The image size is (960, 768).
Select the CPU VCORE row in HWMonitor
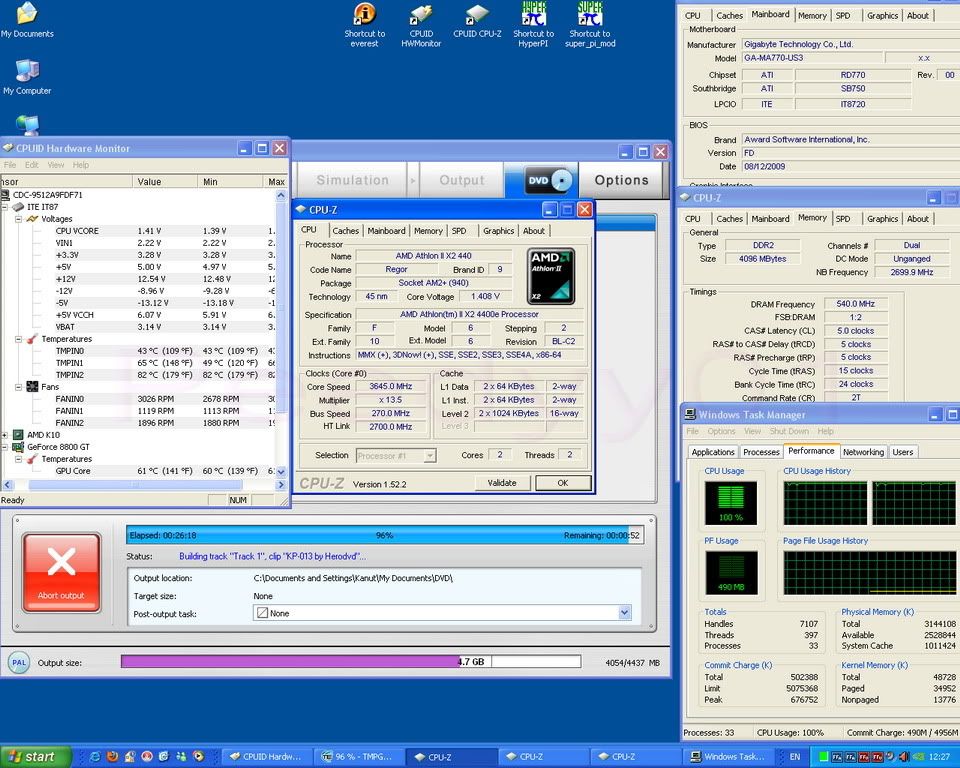[x=139, y=231]
